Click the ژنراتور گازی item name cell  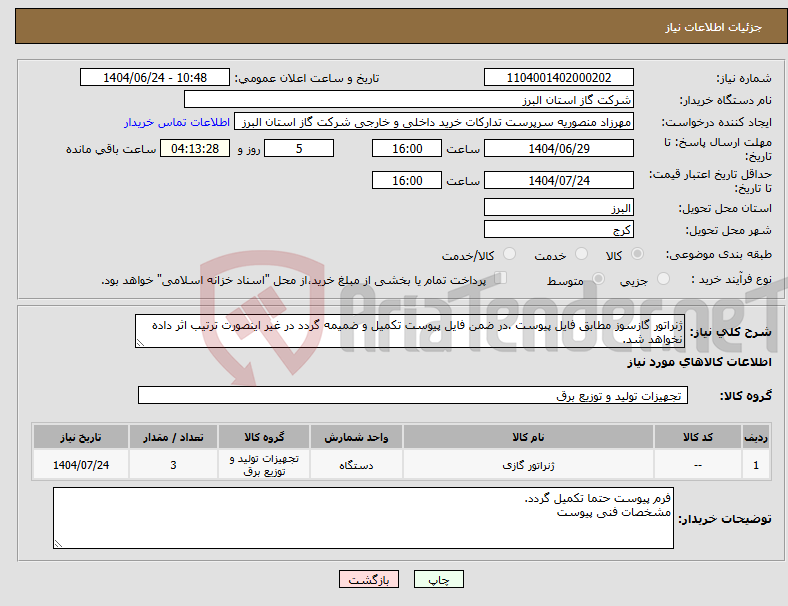click(528, 465)
